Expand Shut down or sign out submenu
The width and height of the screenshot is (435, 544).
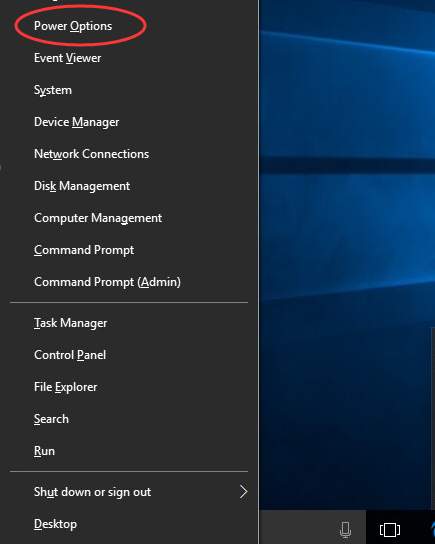[x=129, y=492]
